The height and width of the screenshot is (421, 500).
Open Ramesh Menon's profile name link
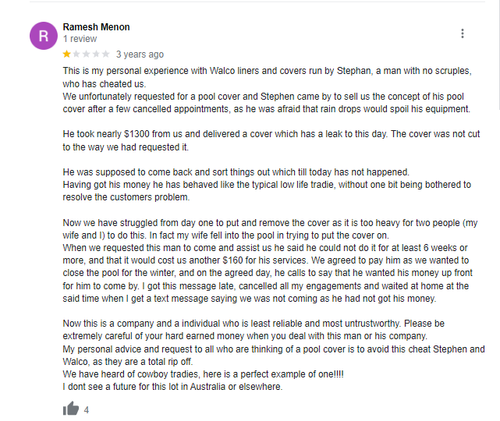(x=96, y=27)
